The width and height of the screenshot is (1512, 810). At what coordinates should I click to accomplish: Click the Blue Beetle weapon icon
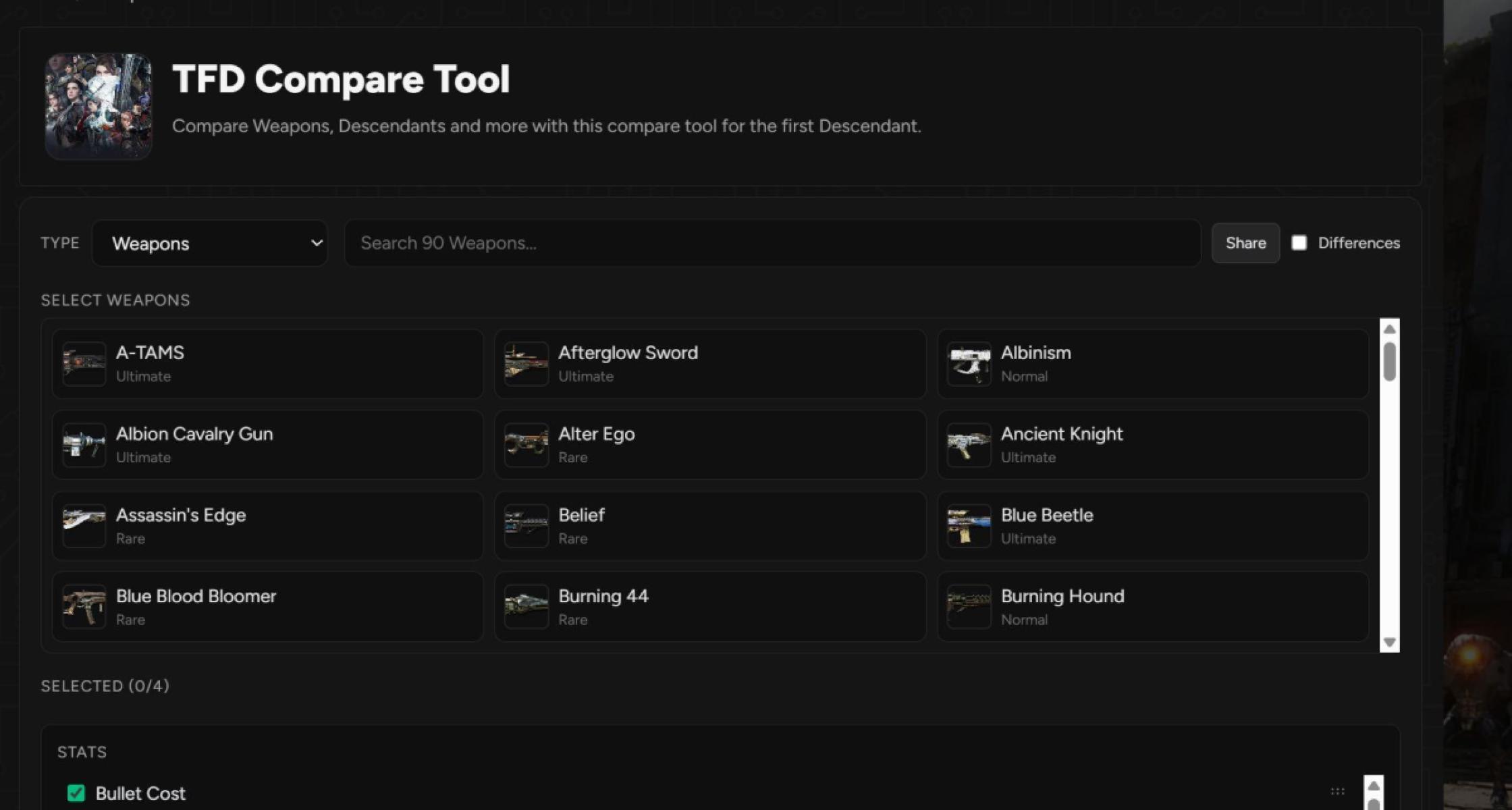point(969,525)
